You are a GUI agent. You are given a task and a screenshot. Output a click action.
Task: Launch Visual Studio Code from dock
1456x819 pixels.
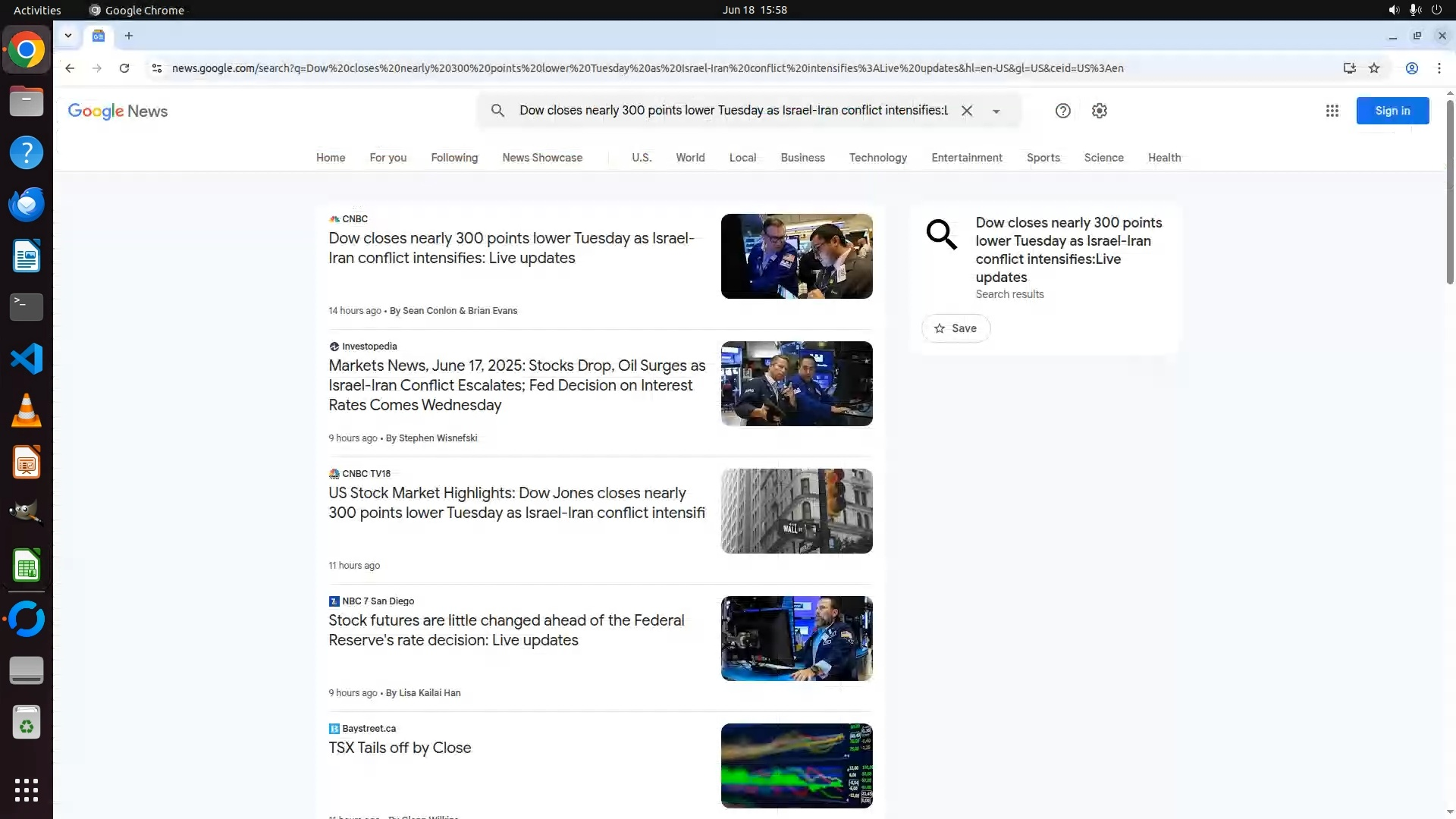pos(27,359)
